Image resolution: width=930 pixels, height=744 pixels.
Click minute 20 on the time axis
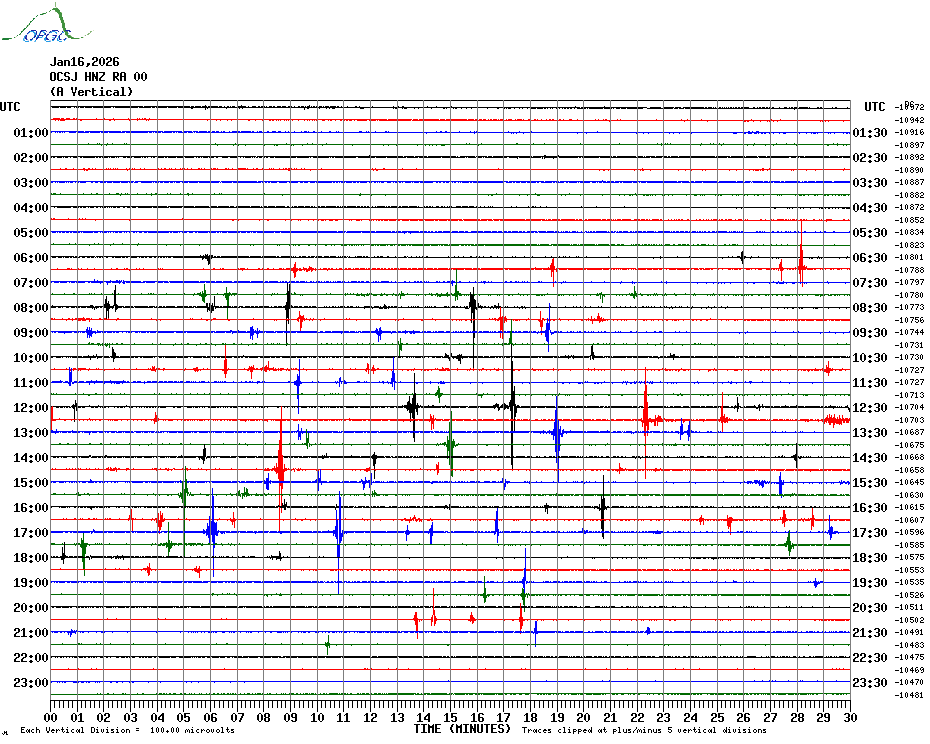584,718
